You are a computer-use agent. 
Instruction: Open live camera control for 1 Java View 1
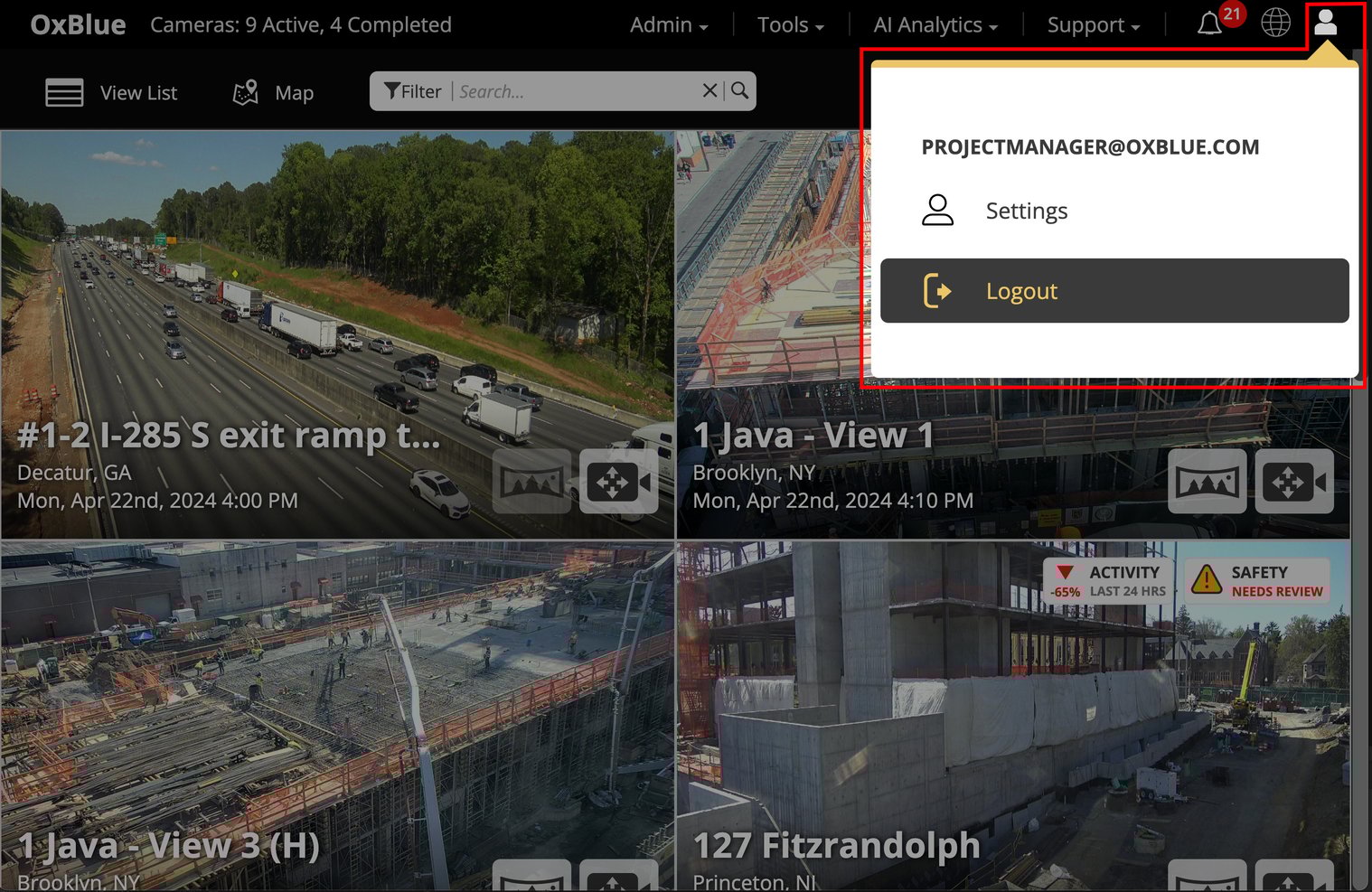1293,482
